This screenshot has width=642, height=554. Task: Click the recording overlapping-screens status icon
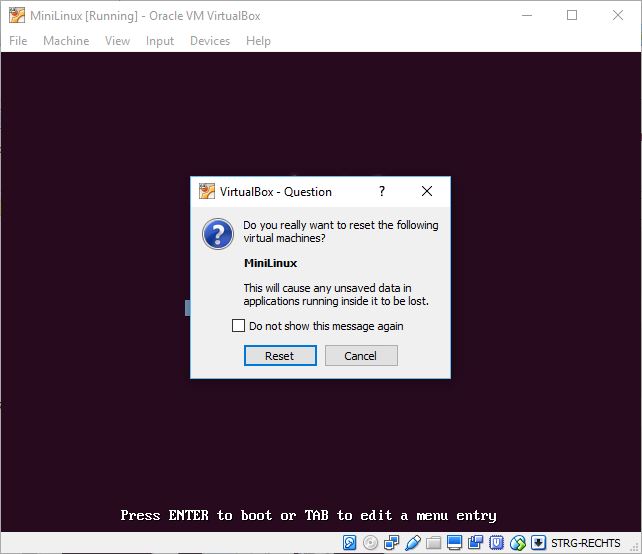tap(475, 543)
